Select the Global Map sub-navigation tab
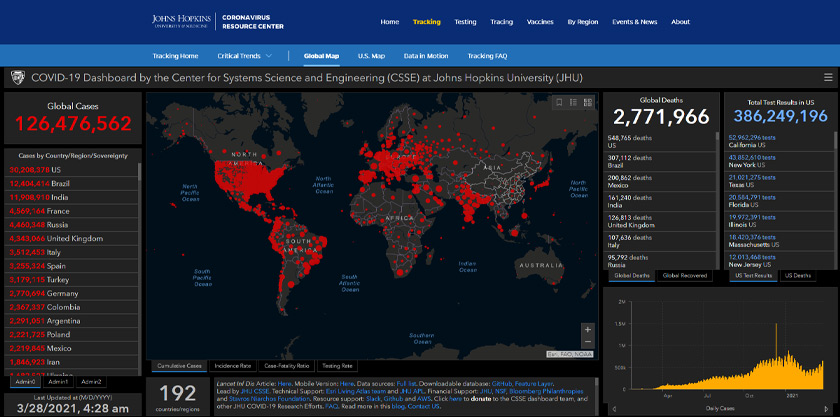This screenshot has width=840, height=417. (x=321, y=56)
